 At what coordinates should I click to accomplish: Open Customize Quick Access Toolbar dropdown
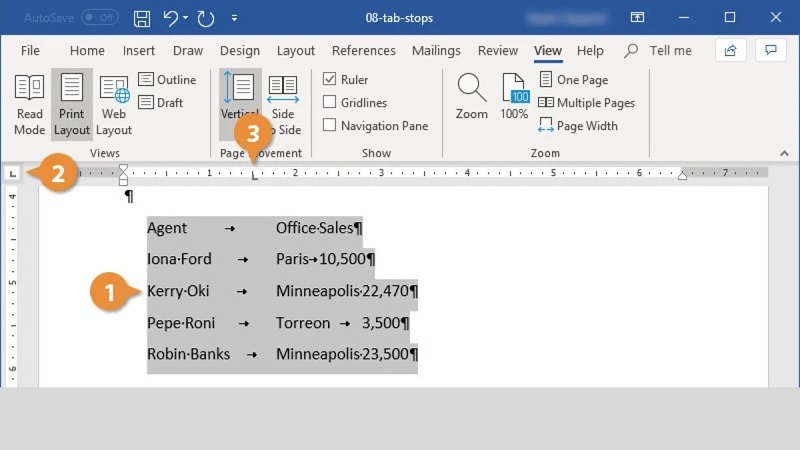234,18
